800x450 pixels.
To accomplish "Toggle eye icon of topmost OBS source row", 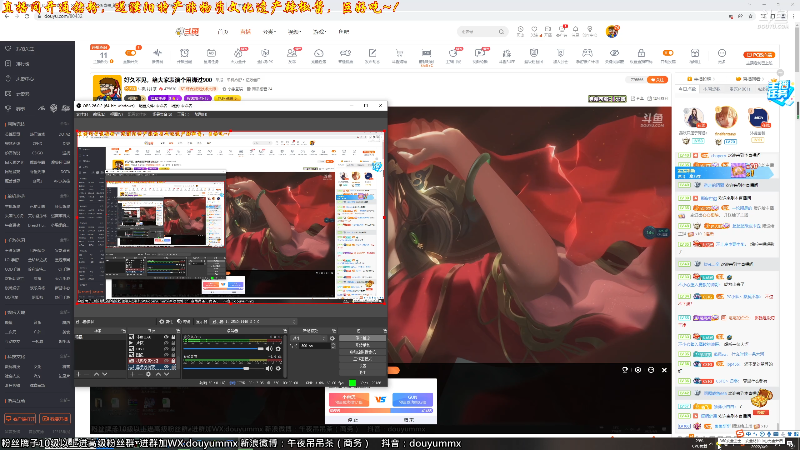I will tap(166, 337).
